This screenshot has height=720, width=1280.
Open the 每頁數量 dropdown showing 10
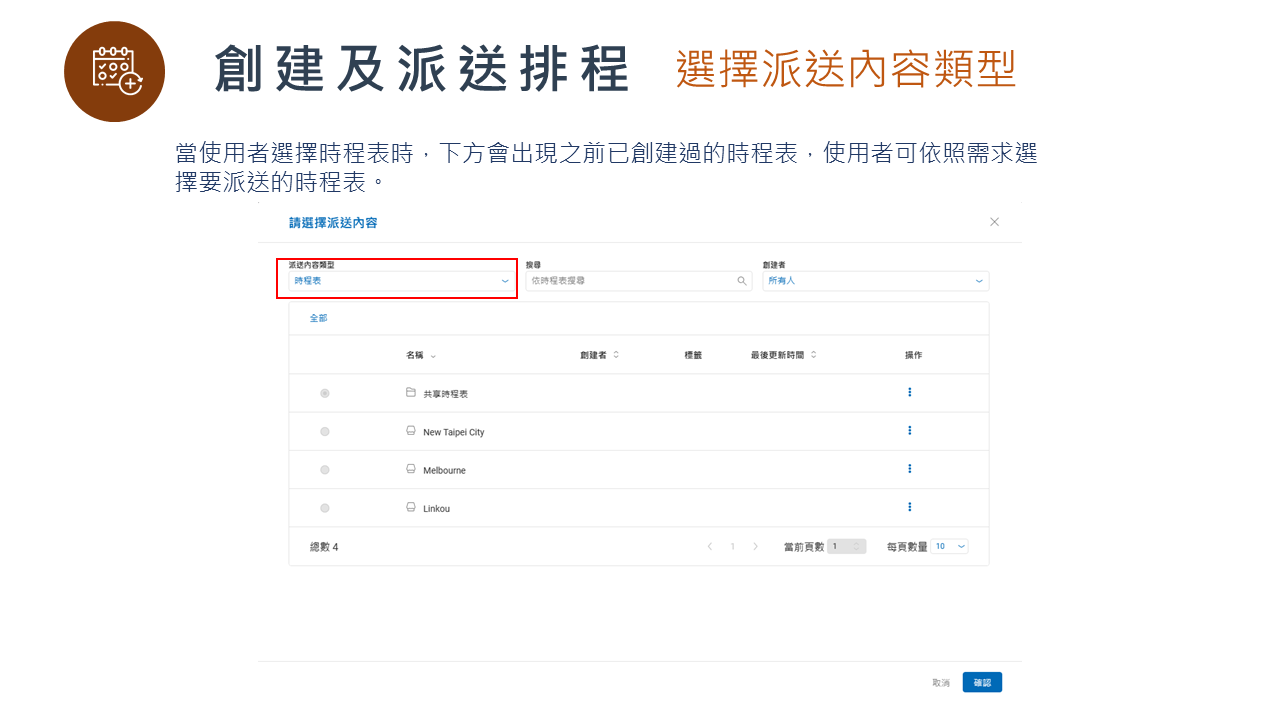coord(948,546)
